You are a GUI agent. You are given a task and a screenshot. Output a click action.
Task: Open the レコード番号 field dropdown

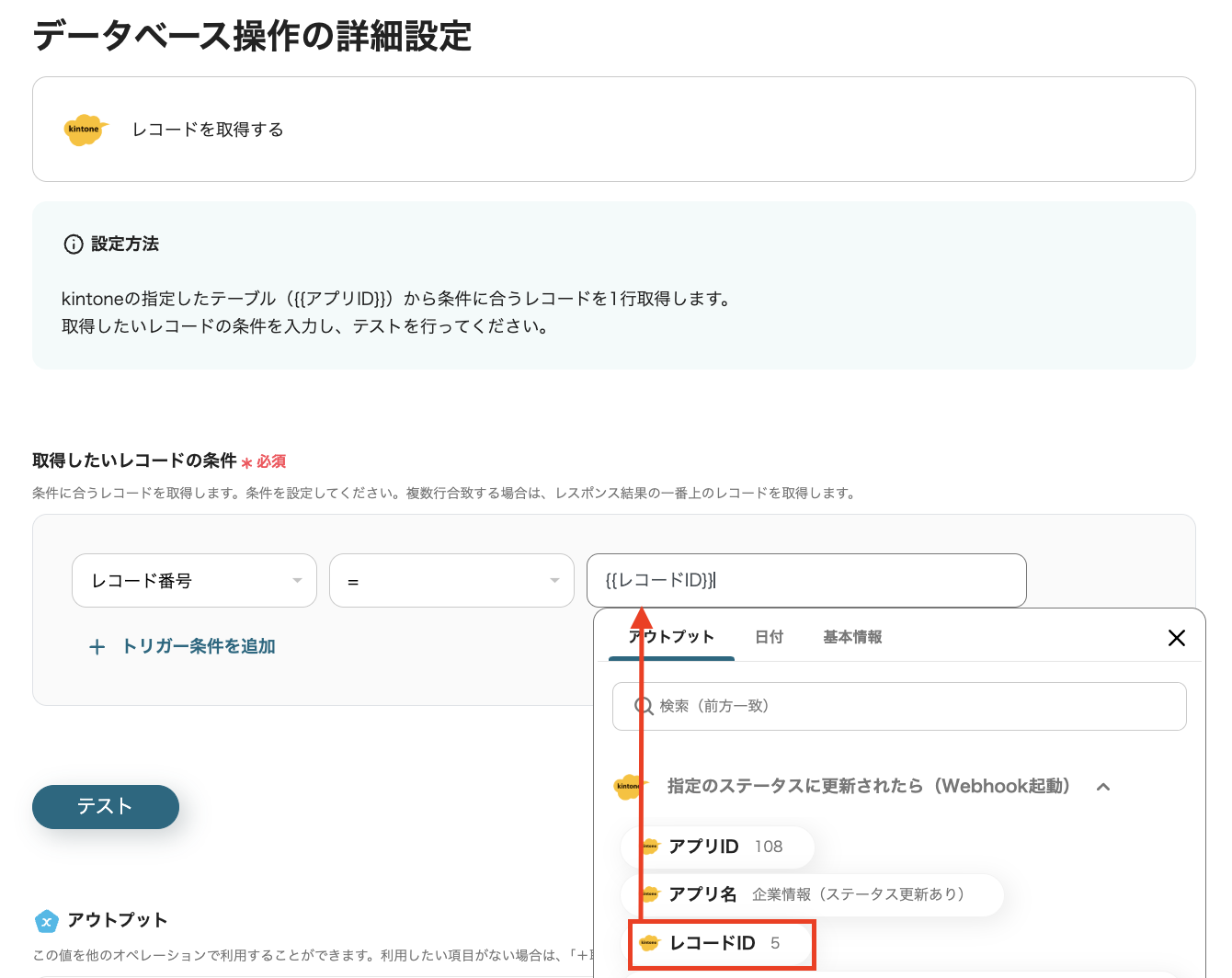(x=194, y=581)
